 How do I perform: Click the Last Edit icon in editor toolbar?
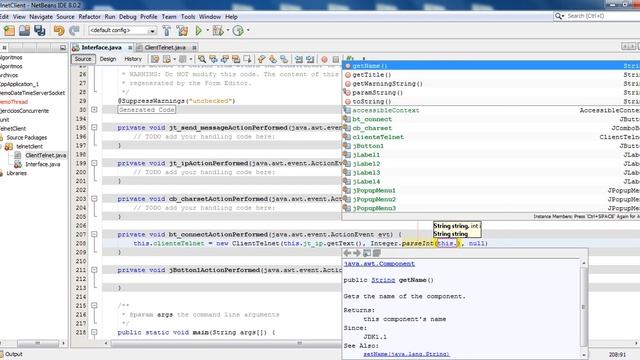tap(155, 59)
